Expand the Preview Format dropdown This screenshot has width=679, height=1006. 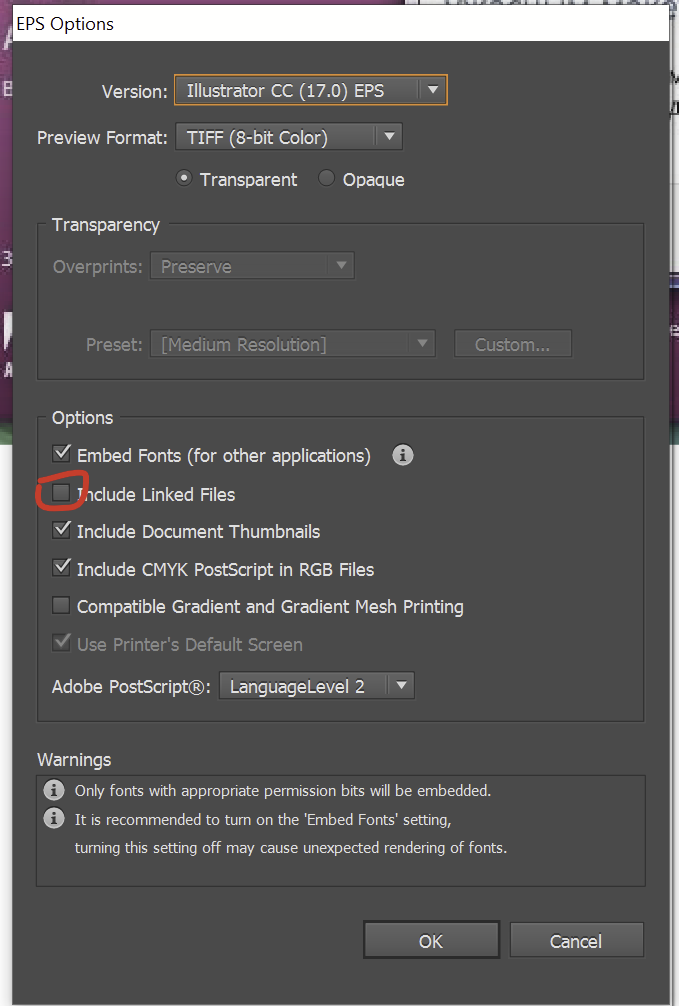(288, 138)
